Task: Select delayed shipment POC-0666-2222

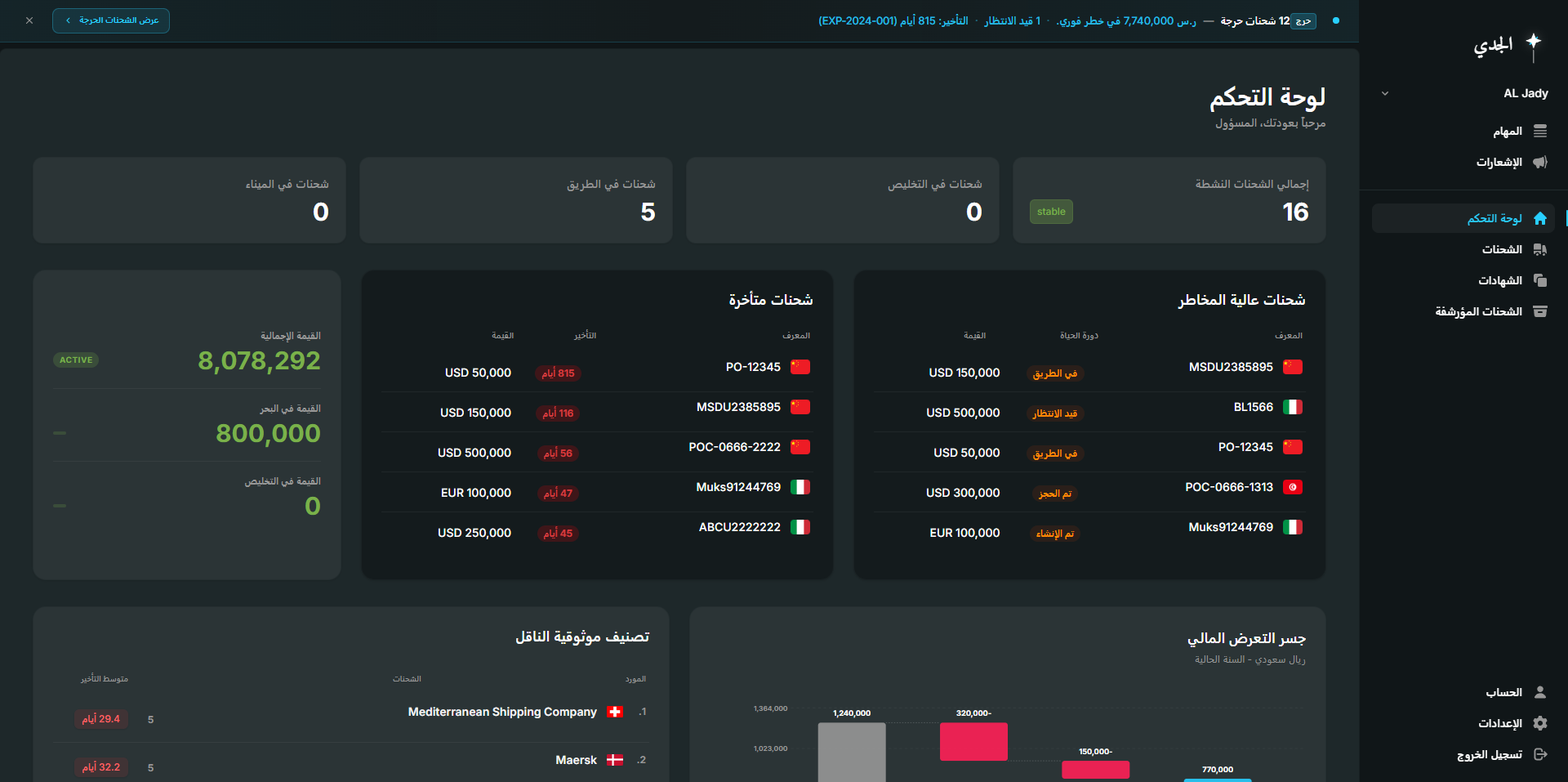Action: click(x=597, y=452)
